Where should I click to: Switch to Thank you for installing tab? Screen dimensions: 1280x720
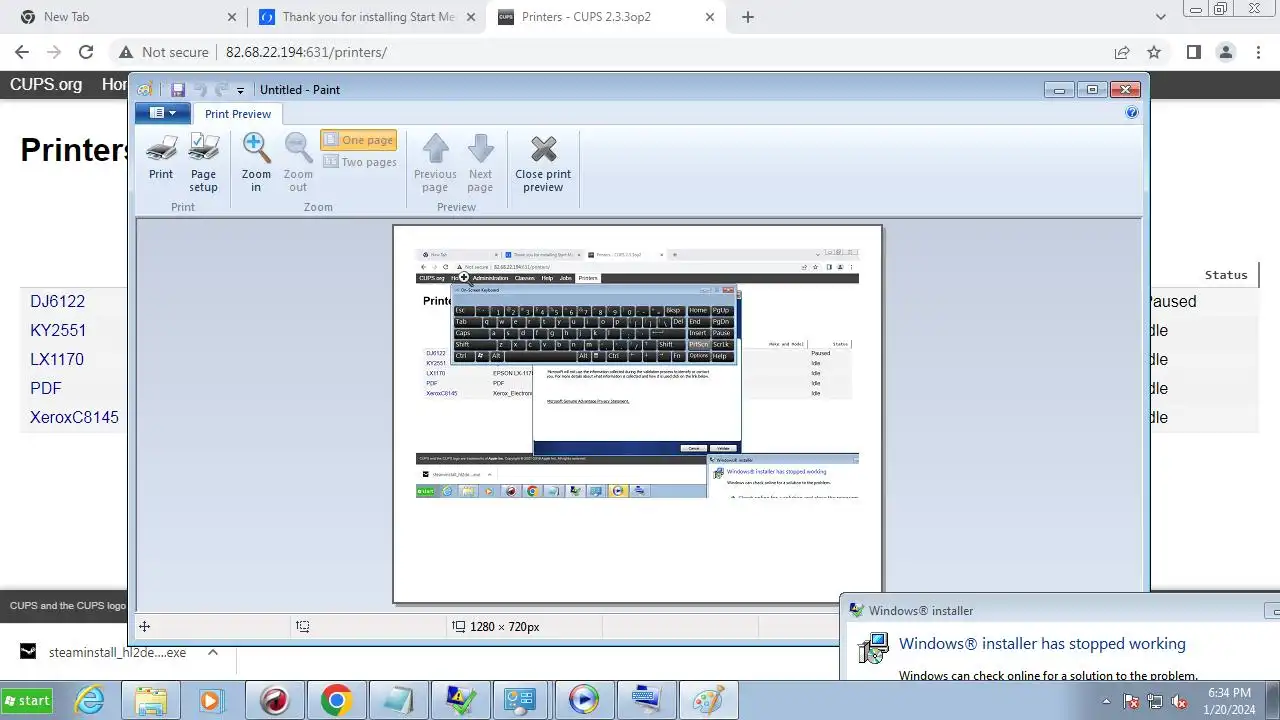pos(367,17)
